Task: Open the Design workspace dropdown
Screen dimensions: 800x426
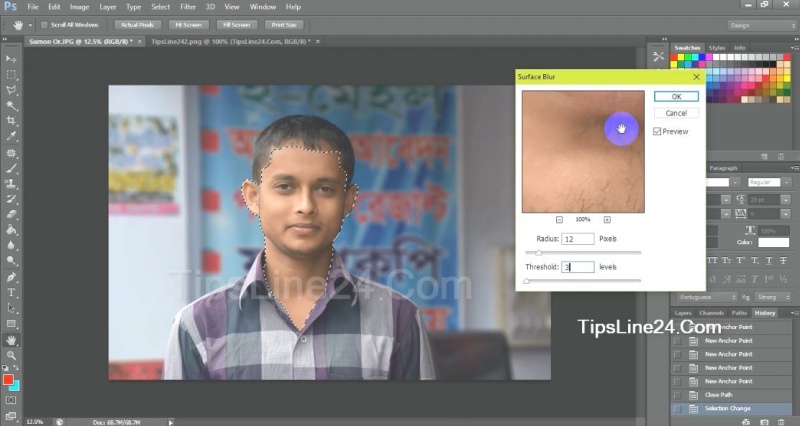Action: tap(761, 25)
